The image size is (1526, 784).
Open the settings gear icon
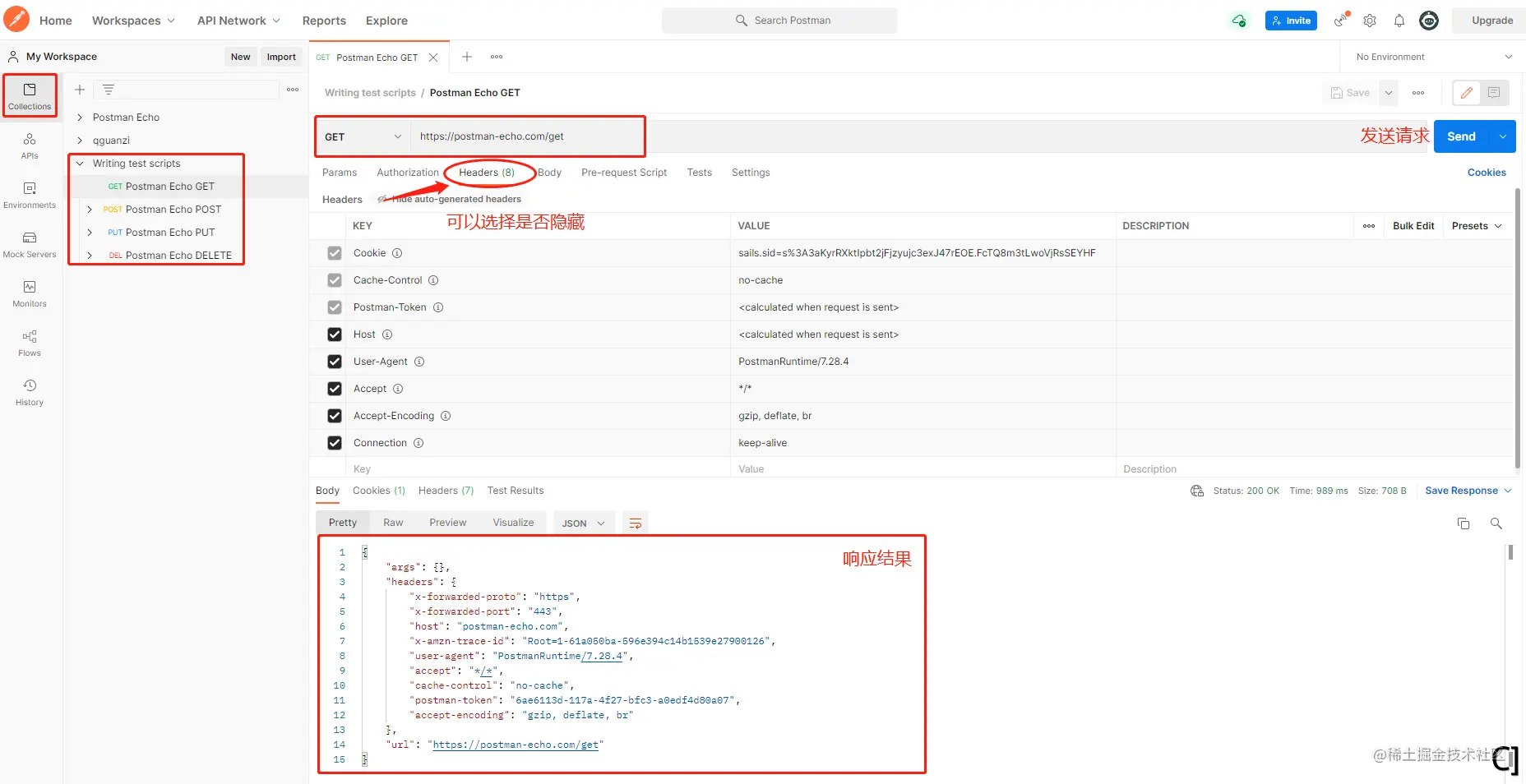tap(1370, 21)
